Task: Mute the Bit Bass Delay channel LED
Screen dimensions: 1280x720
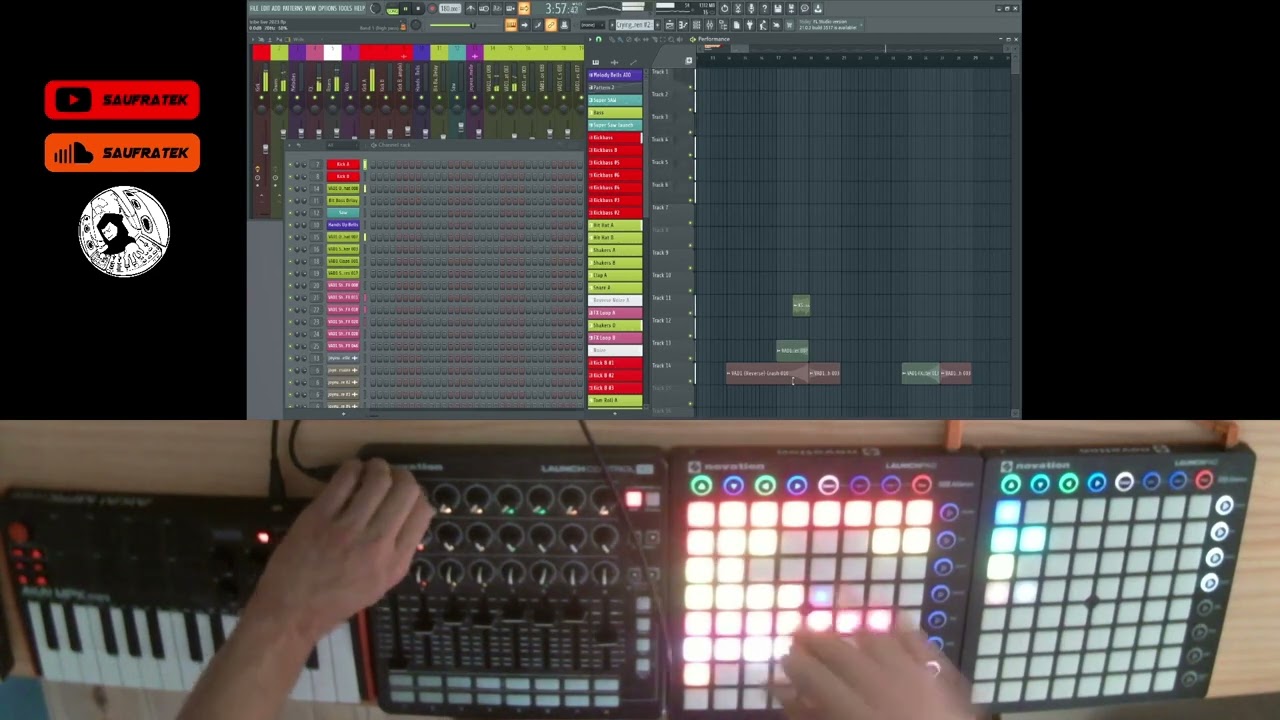Action: (290, 200)
